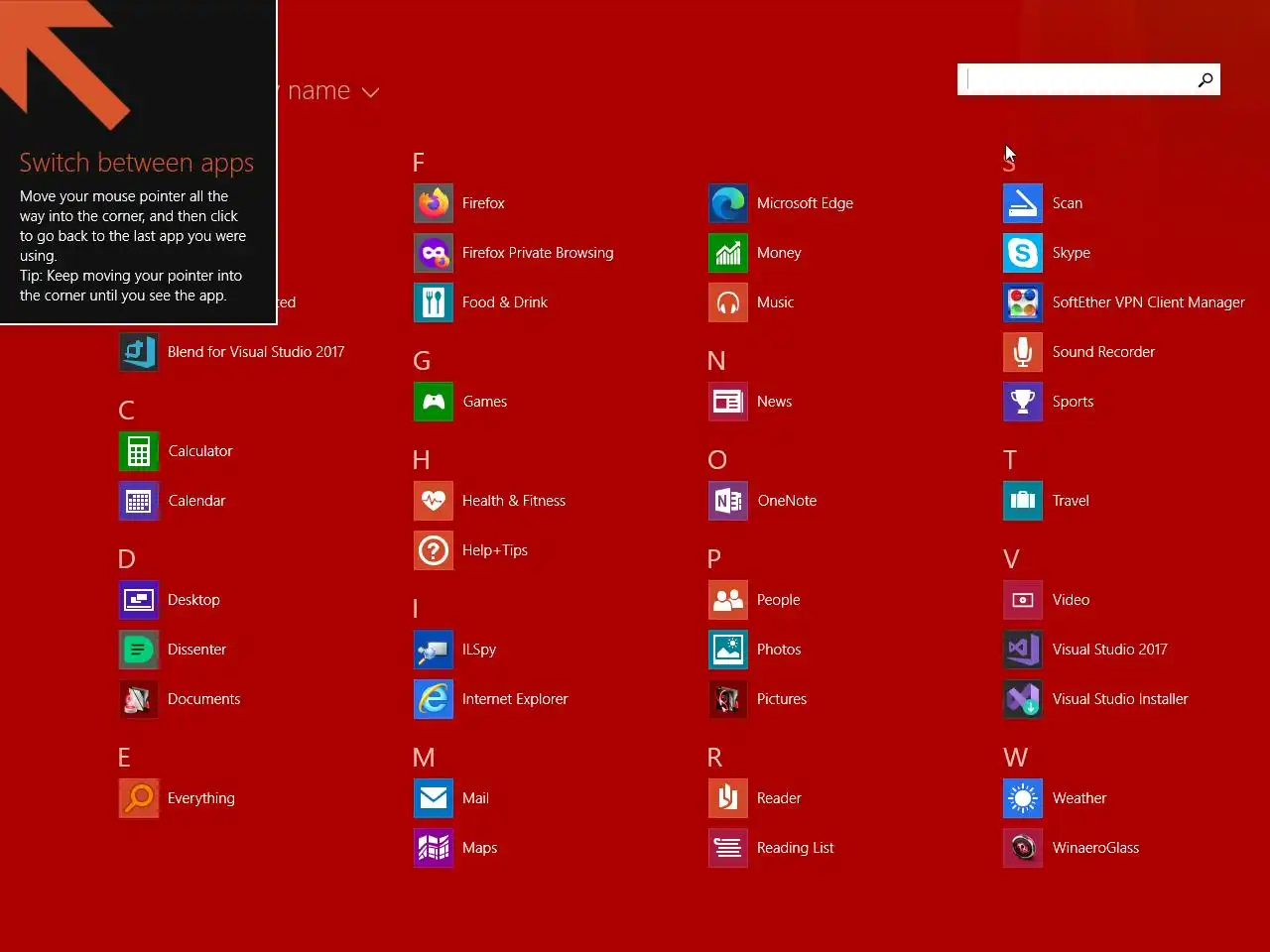Open the Sports trophy icon
The height and width of the screenshot is (952, 1270).
click(x=1023, y=402)
